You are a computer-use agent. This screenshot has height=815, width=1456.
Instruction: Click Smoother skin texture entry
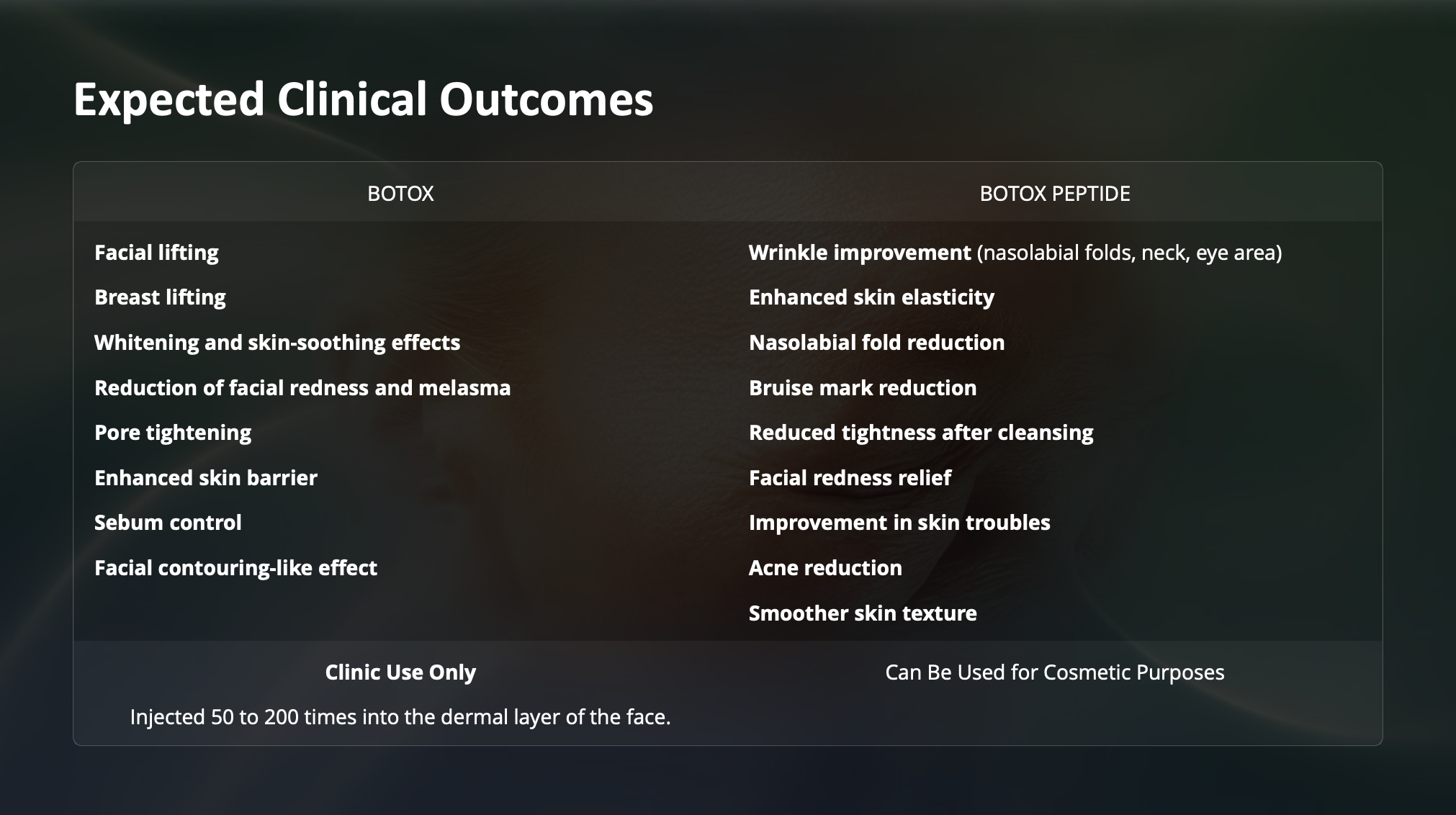click(x=863, y=613)
